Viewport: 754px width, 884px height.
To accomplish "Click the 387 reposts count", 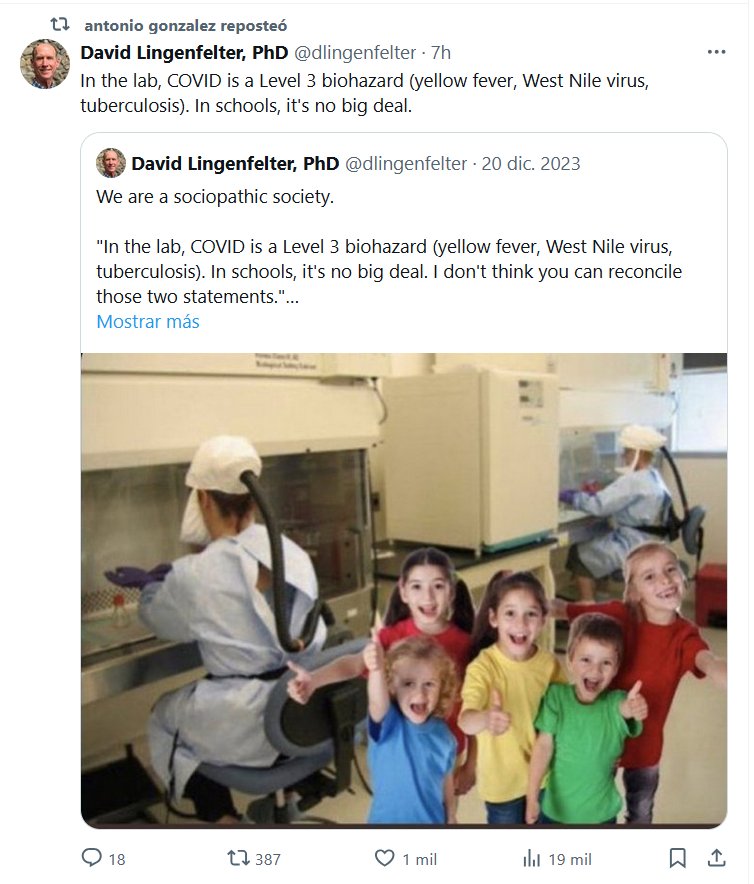I will (x=267, y=859).
